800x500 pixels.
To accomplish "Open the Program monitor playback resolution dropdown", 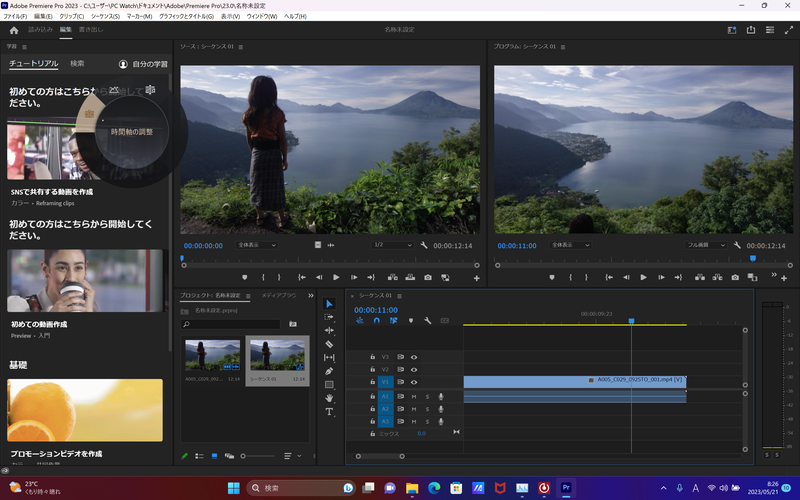I will point(704,245).
